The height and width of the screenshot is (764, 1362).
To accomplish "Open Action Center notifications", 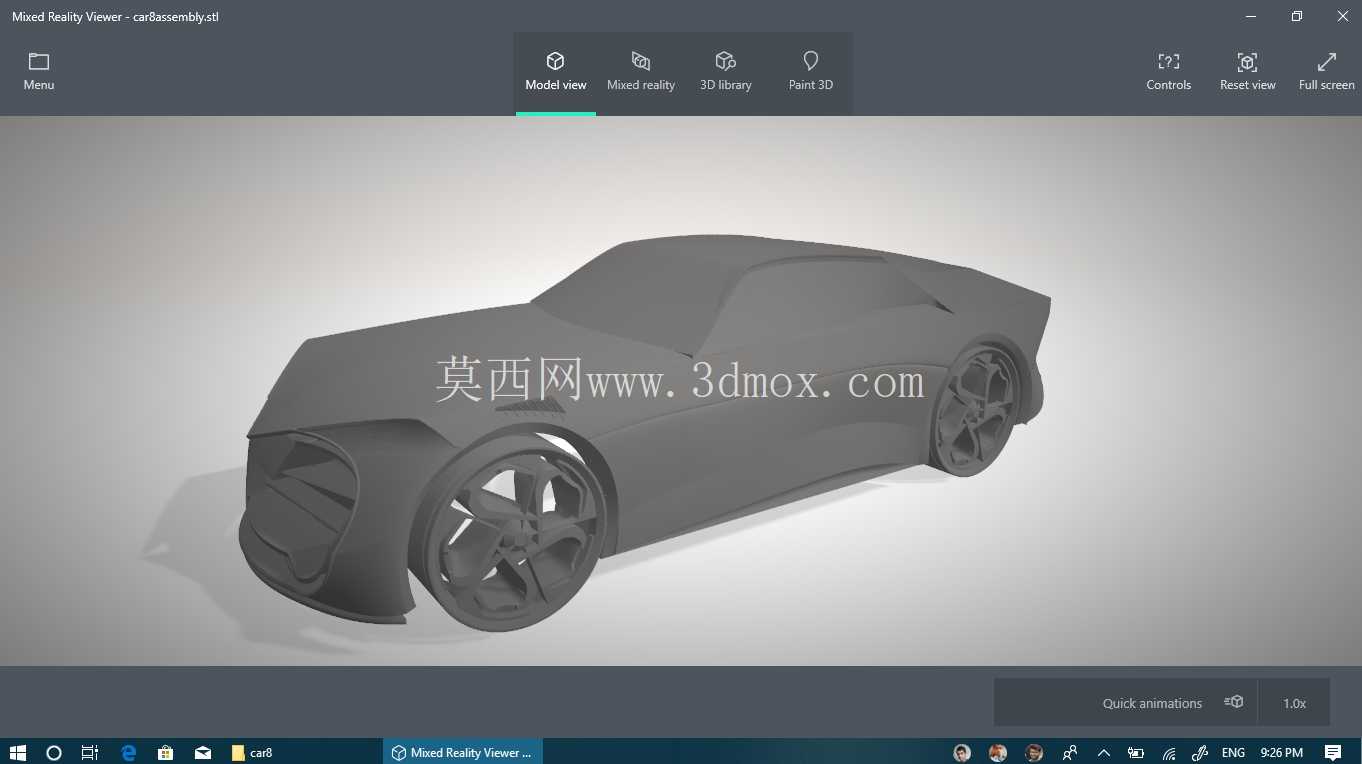I will click(x=1332, y=752).
